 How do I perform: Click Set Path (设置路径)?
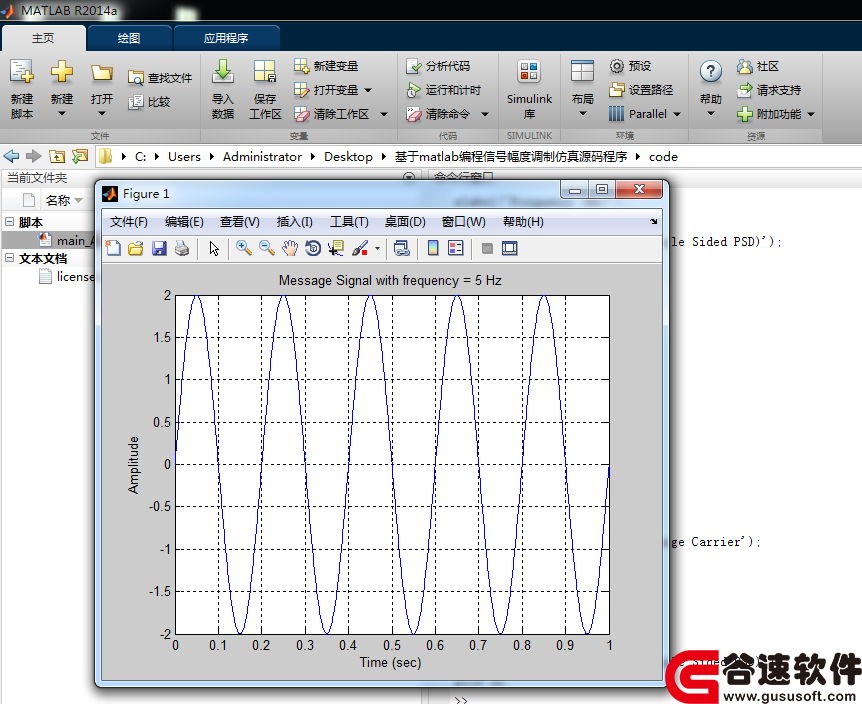[642, 90]
